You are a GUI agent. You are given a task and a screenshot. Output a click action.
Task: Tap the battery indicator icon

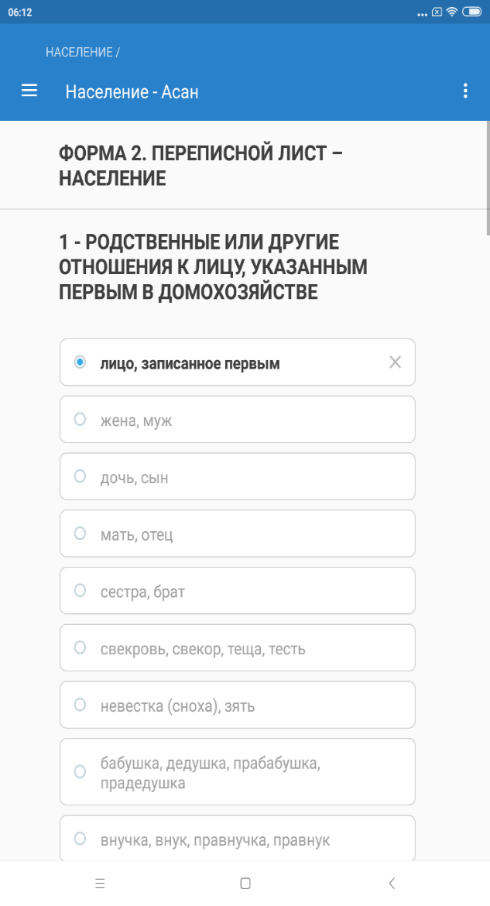click(x=472, y=12)
